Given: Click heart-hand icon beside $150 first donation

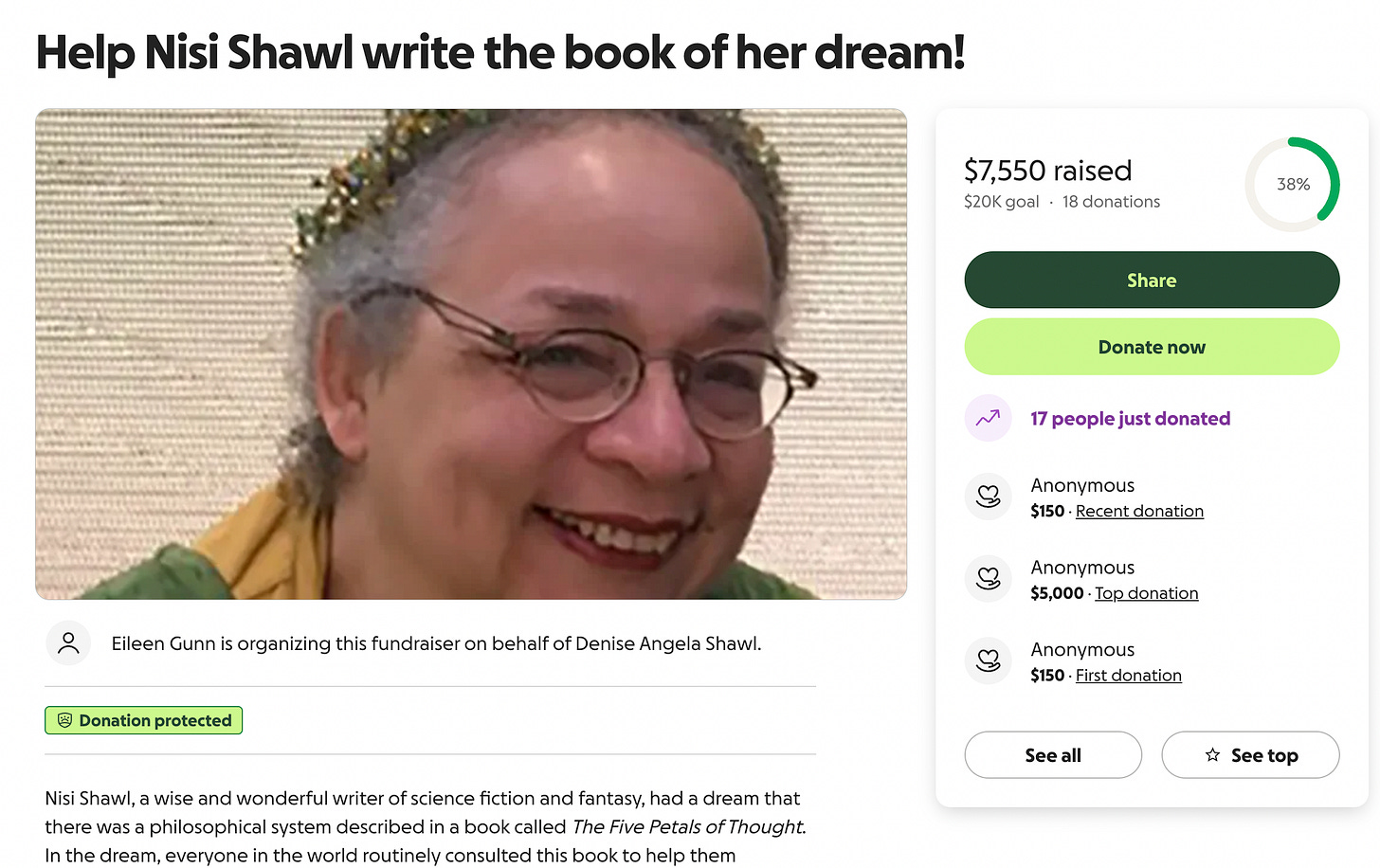Looking at the screenshot, I should click(x=988, y=660).
